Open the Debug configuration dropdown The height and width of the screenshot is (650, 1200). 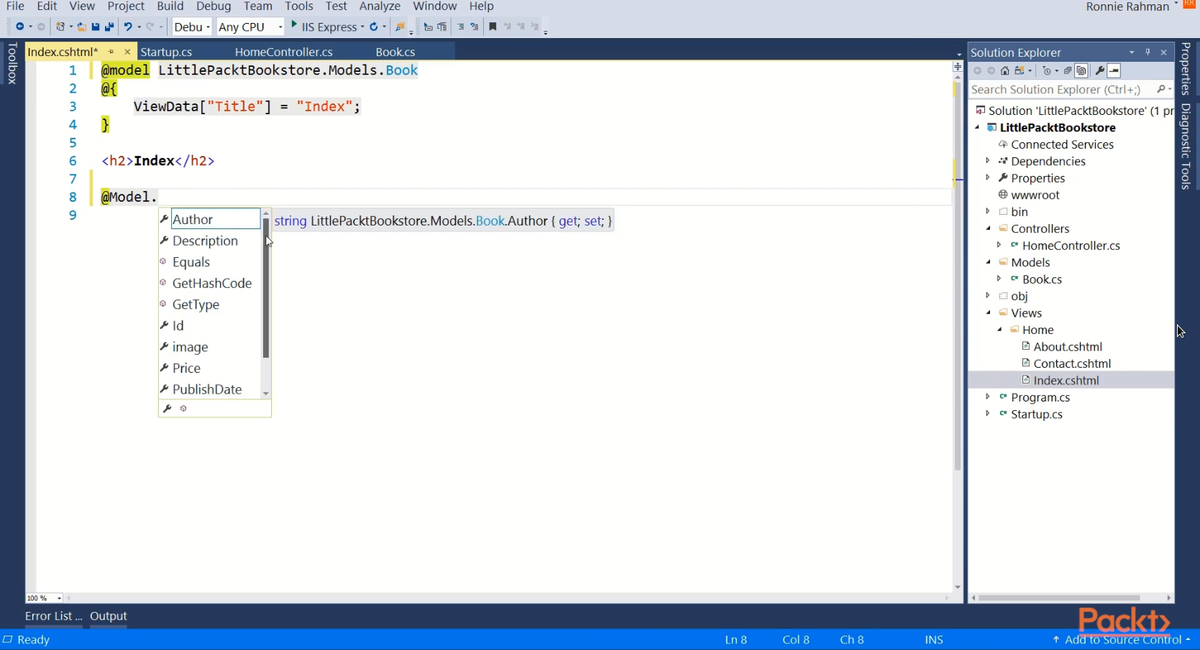(x=192, y=27)
